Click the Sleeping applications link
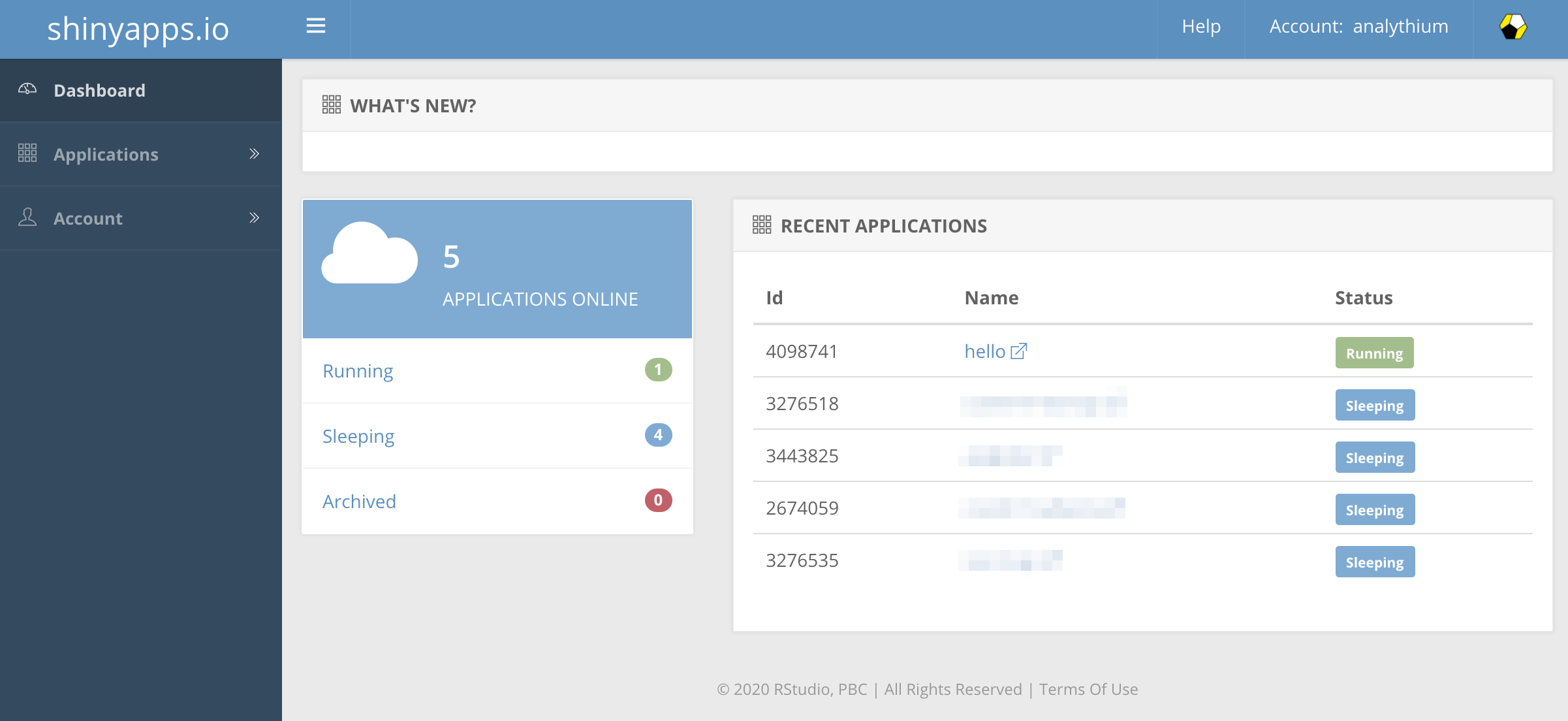Screen dimensions: 1568x721 click(x=358, y=436)
